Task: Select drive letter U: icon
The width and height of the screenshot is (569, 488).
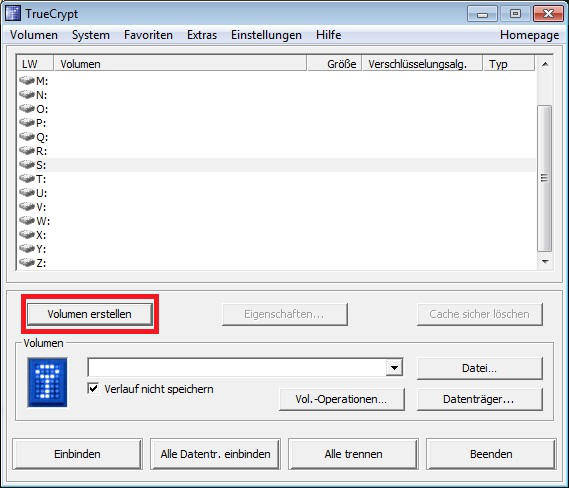Action: click(27, 192)
